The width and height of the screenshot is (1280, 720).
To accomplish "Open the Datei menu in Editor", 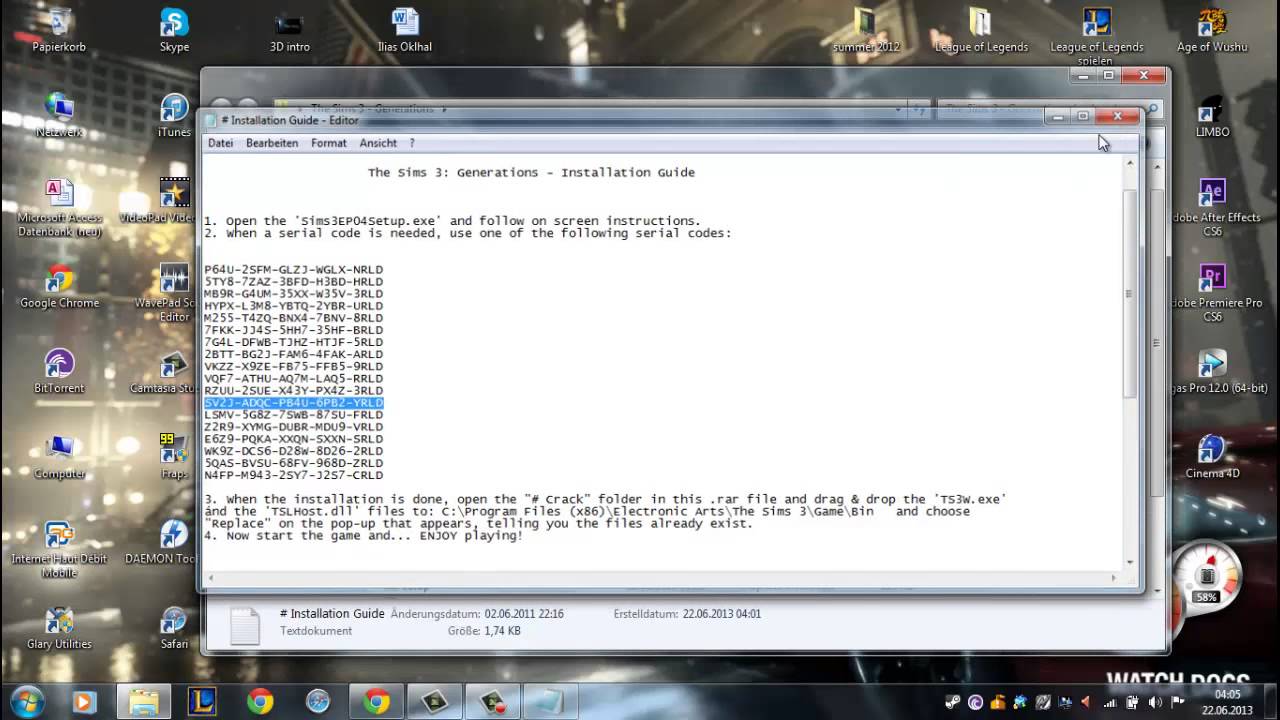I will click(x=220, y=143).
